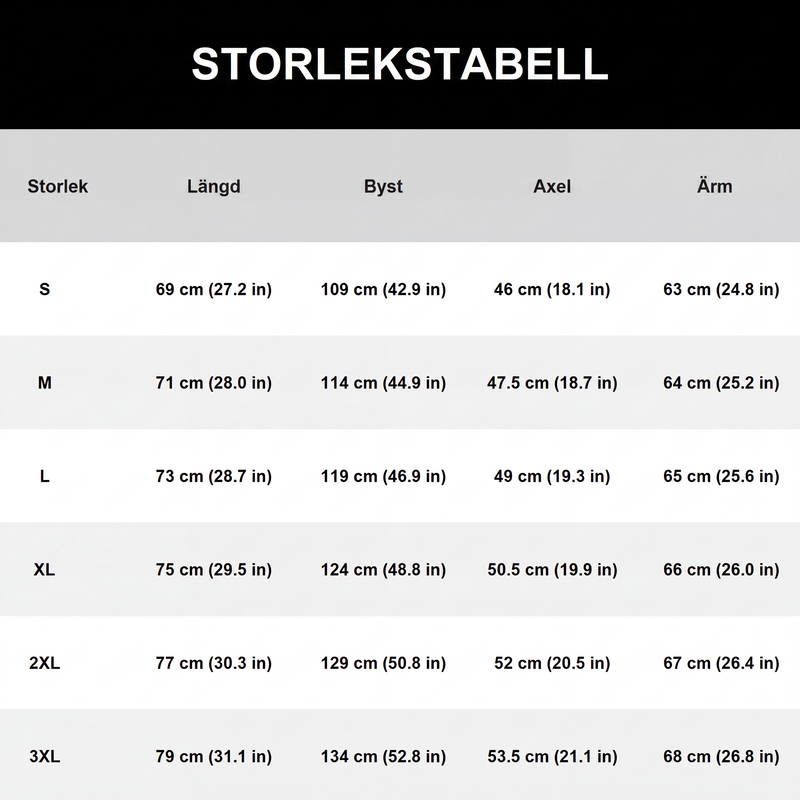
Task: Select the M size row label
Action: tap(45, 383)
